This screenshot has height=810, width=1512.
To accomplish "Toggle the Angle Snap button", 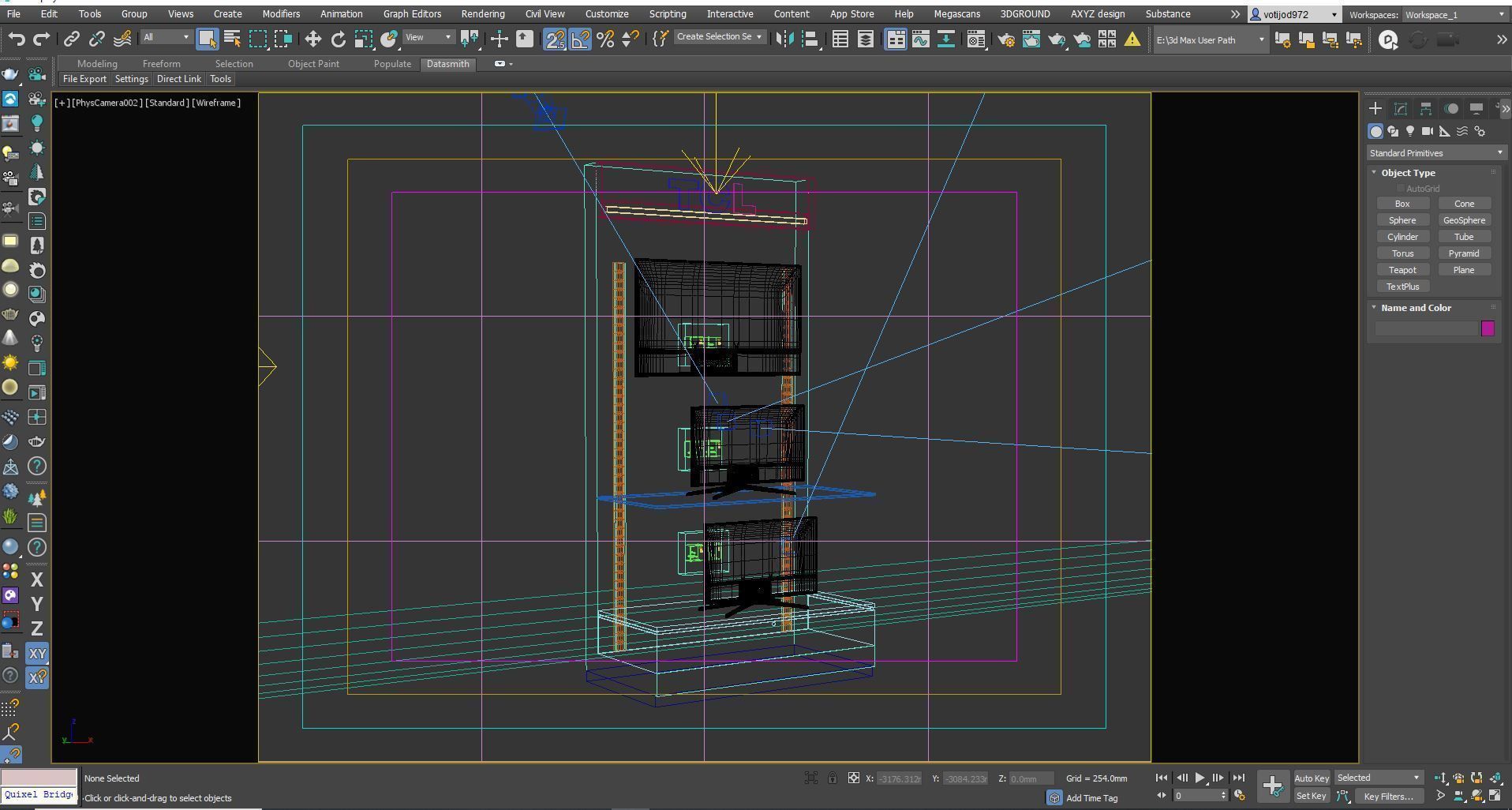I will coord(580,39).
